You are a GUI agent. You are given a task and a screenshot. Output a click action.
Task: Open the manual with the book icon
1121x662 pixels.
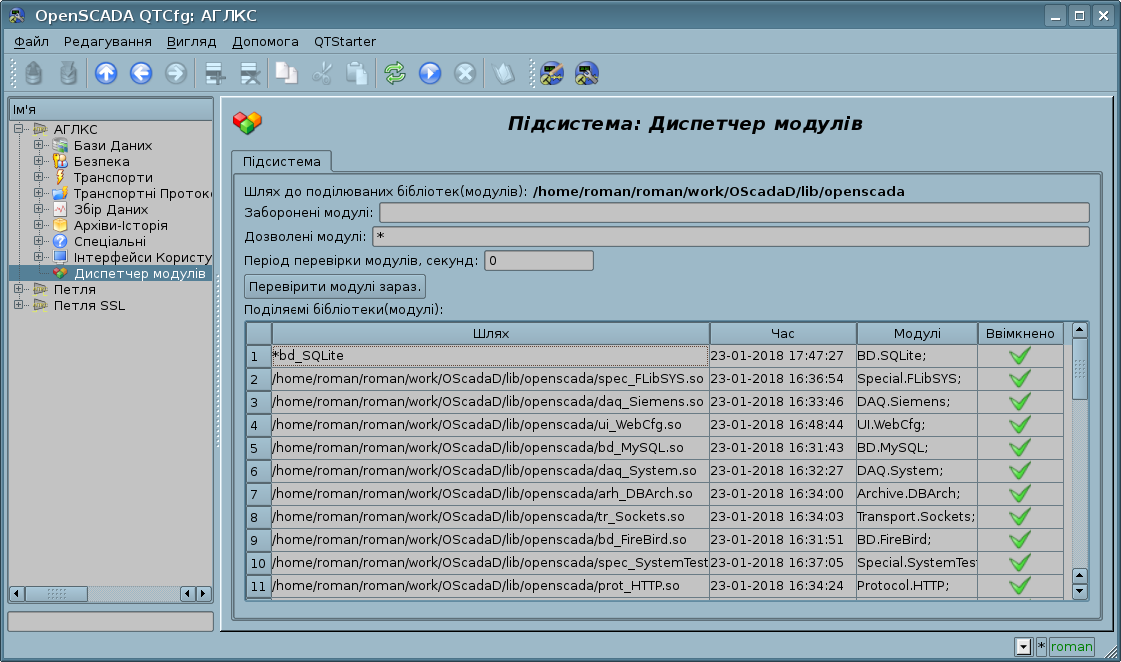503,73
